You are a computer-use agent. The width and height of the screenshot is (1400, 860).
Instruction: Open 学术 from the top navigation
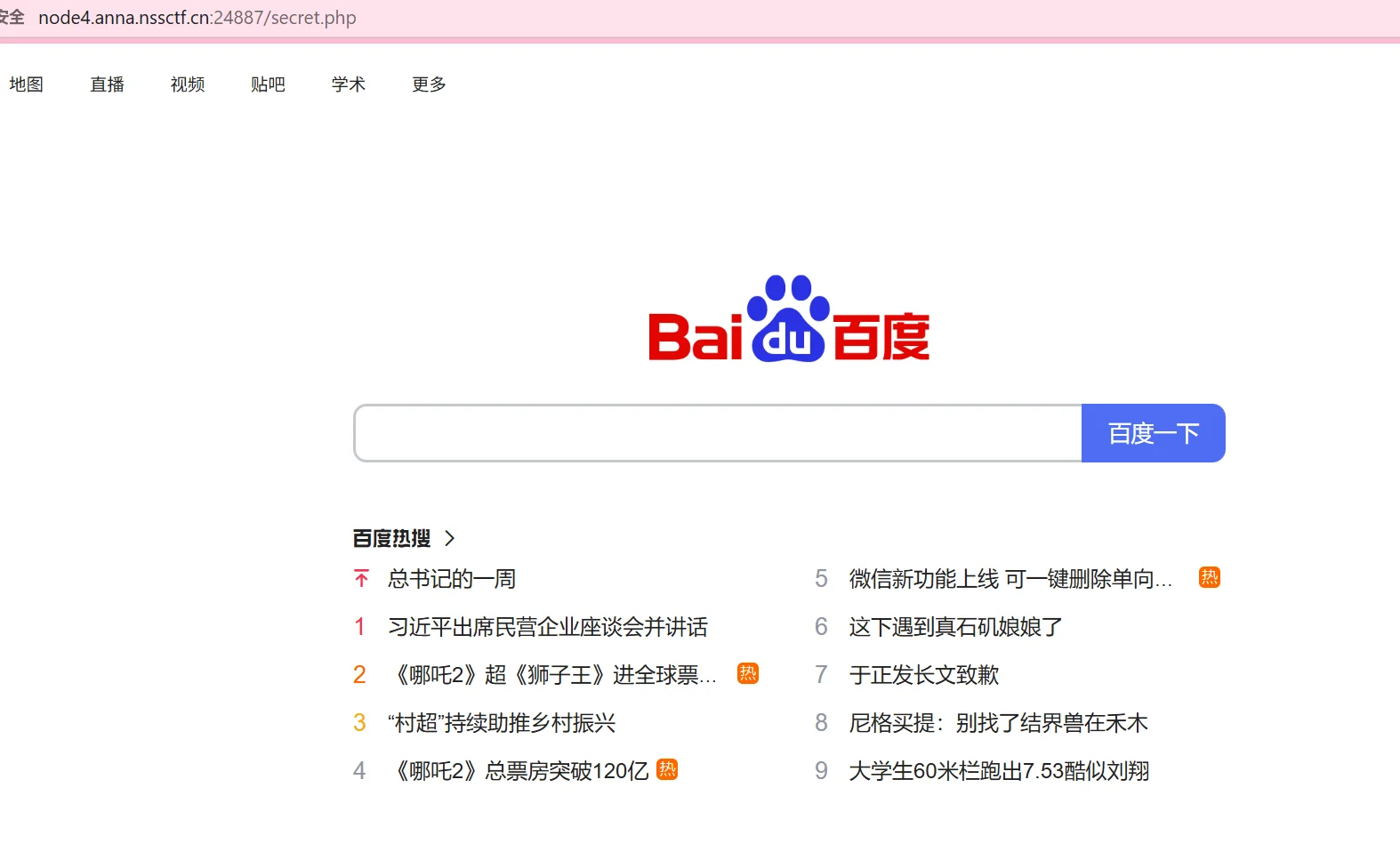point(349,84)
